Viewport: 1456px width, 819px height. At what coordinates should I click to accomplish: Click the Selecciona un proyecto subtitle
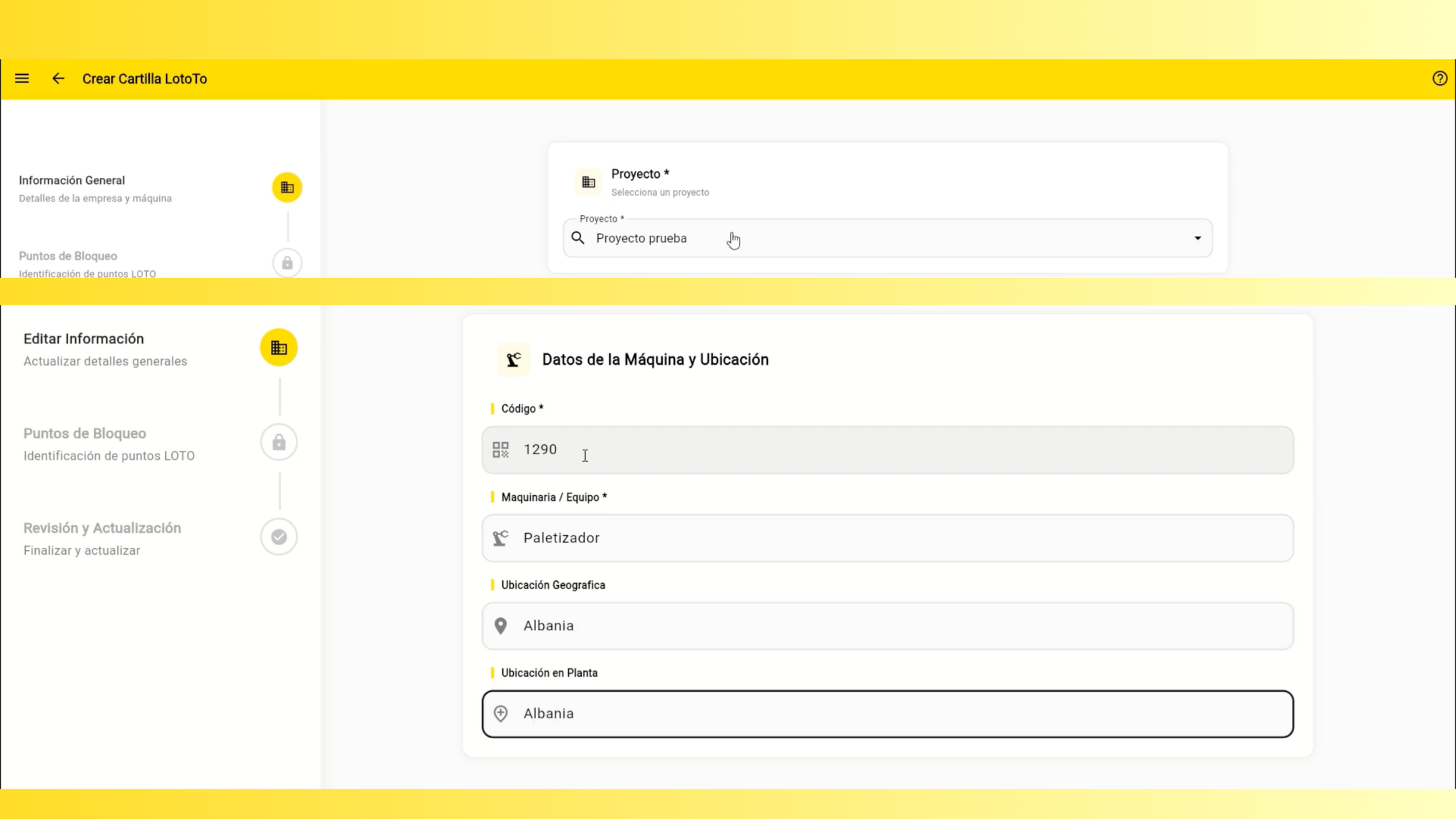click(660, 192)
